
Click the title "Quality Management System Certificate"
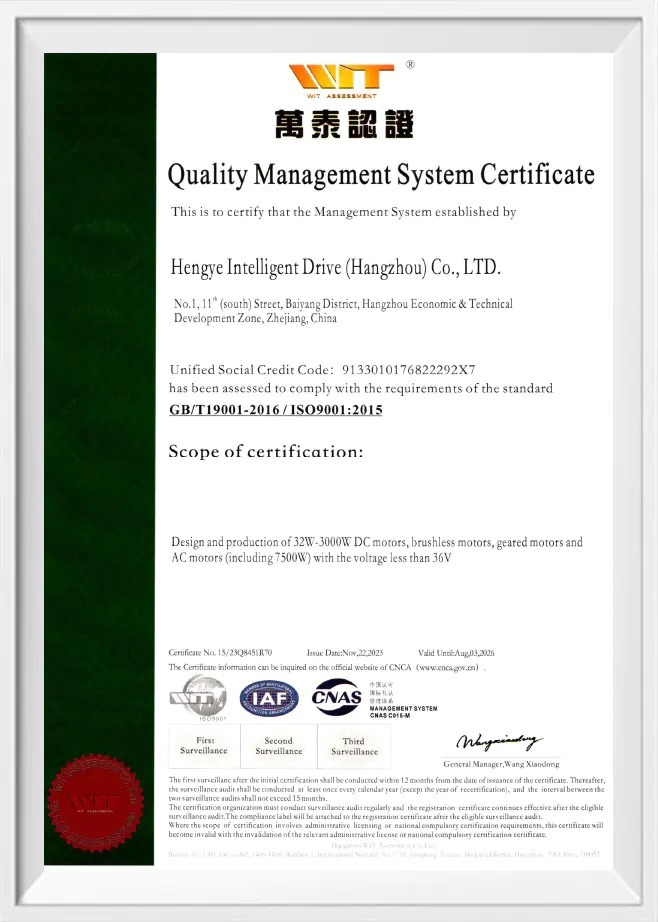[x=381, y=175]
